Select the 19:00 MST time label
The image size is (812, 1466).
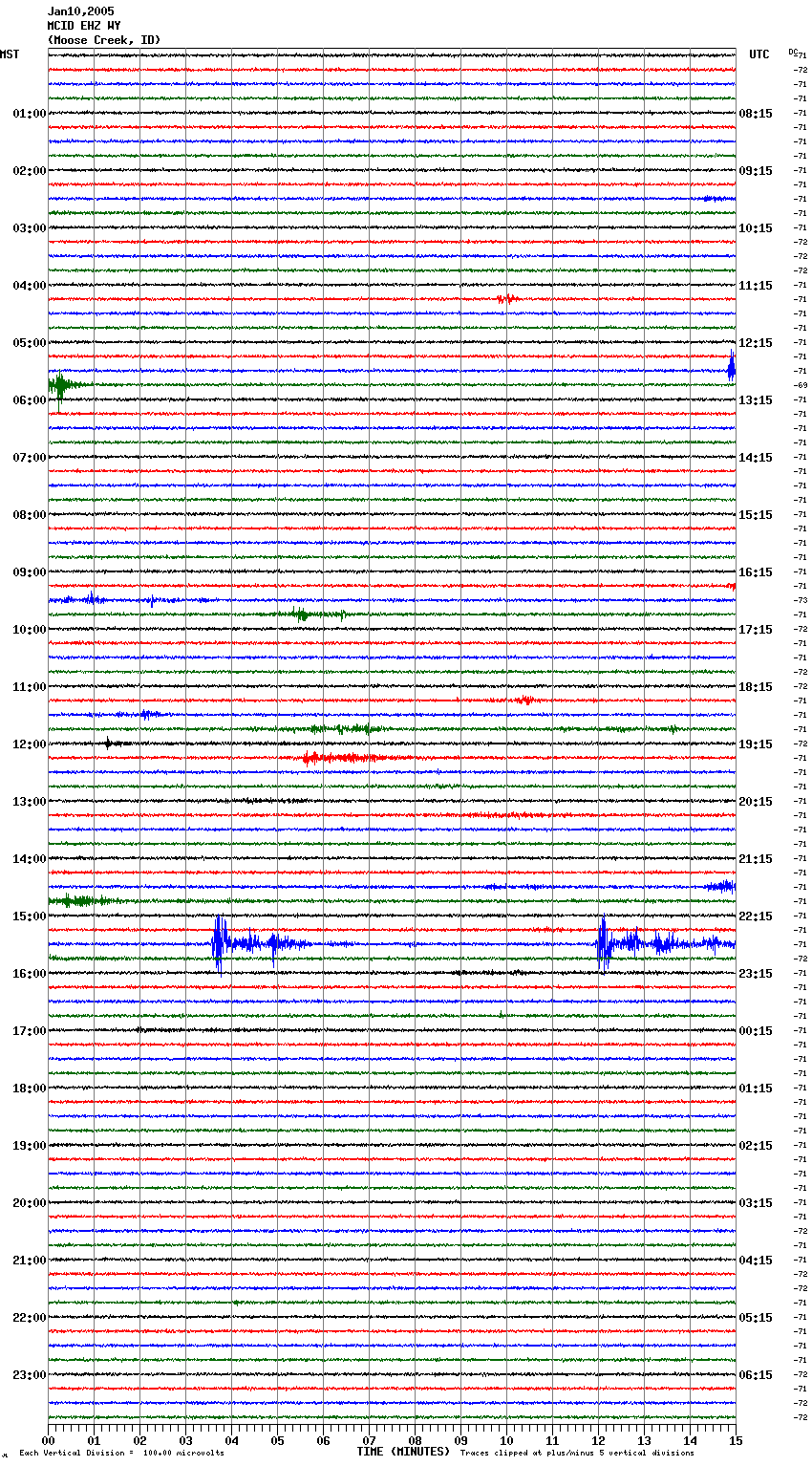click(30, 1146)
